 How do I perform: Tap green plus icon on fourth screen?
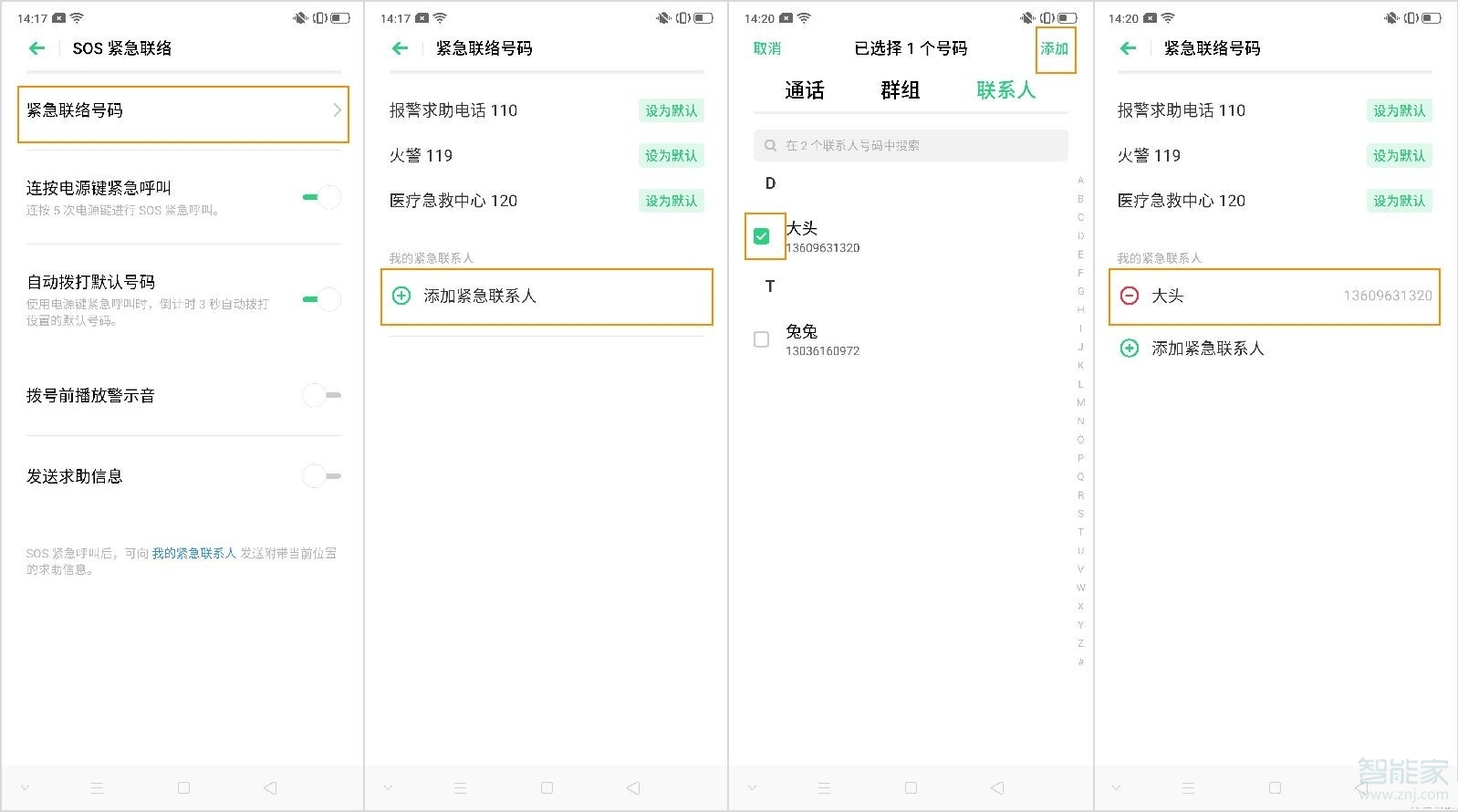click(x=1129, y=349)
